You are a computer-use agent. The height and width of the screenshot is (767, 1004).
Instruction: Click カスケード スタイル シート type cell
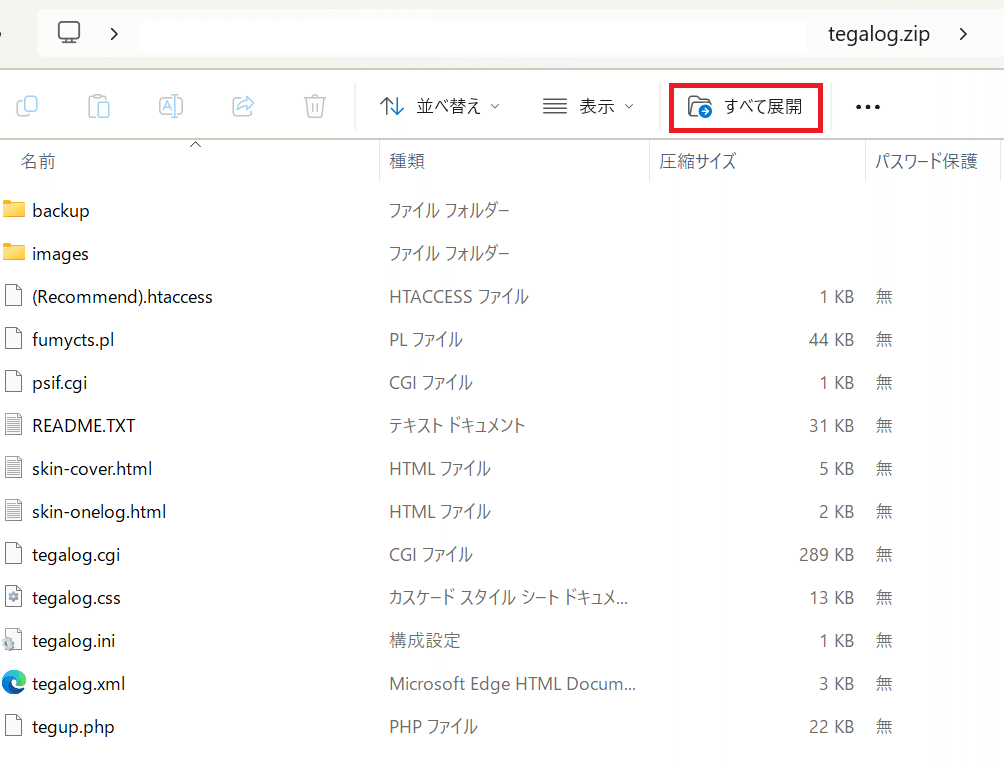[x=508, y=597]
